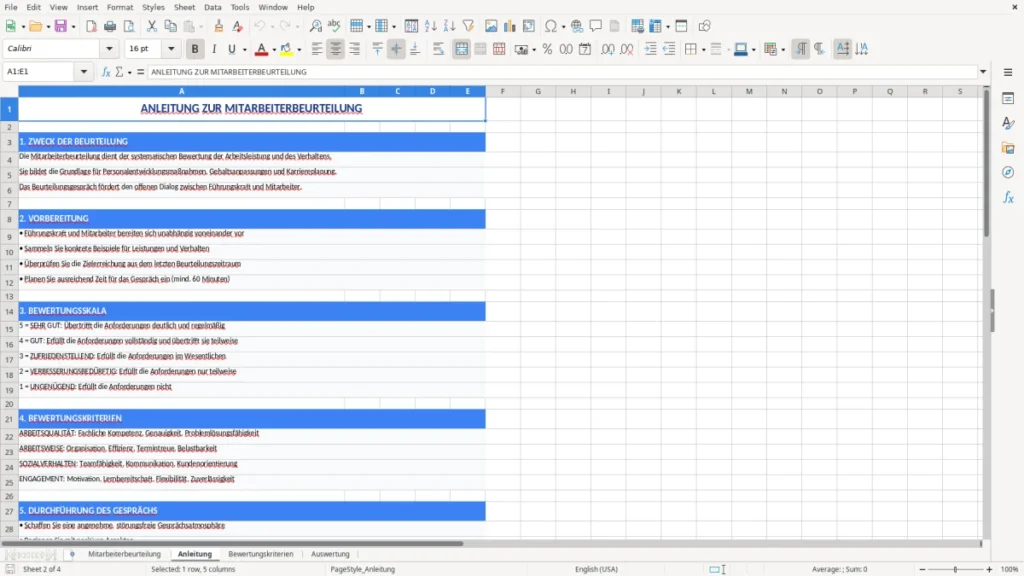Click the horizontal scrollbar thumb

[x=232, y=543]
